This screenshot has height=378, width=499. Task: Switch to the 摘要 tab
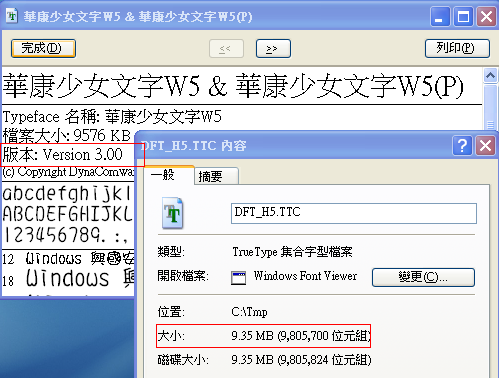[216, 176]
